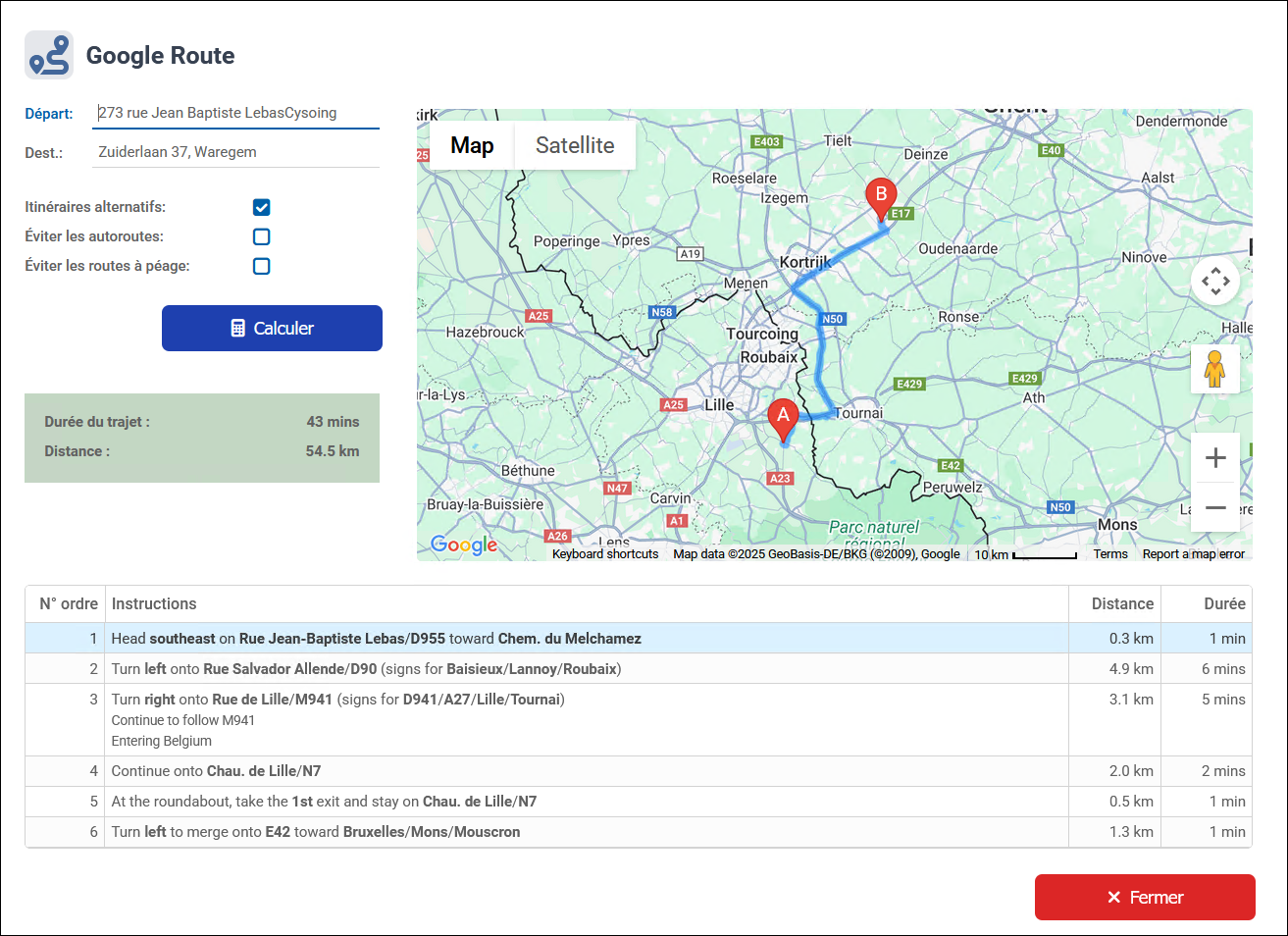
Task: Zoom in using the plus icon
Action: pyautogui.click(x=1215, y=457)
